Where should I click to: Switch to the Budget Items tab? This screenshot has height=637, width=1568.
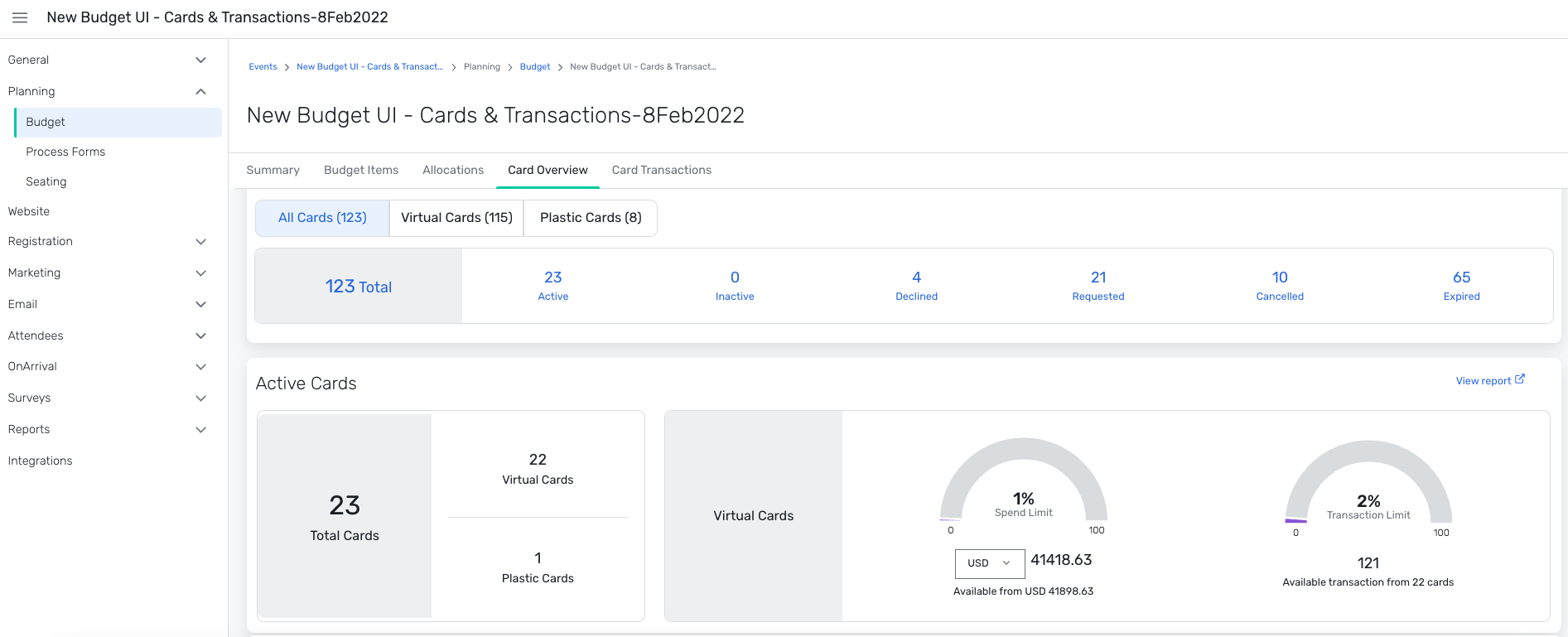tap(361, 170)
